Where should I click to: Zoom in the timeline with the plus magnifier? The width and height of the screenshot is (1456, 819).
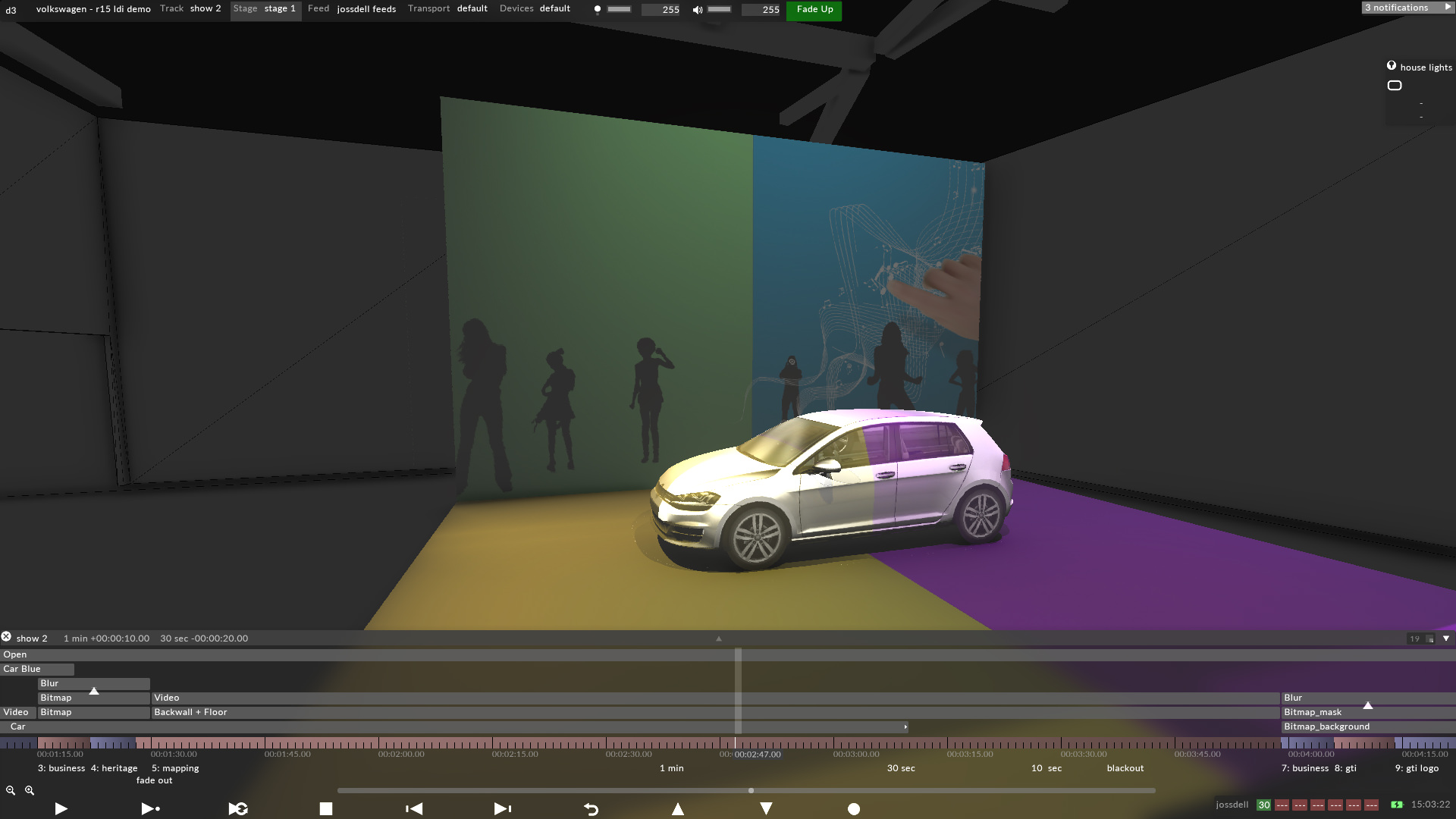click(x=30, y=790)
